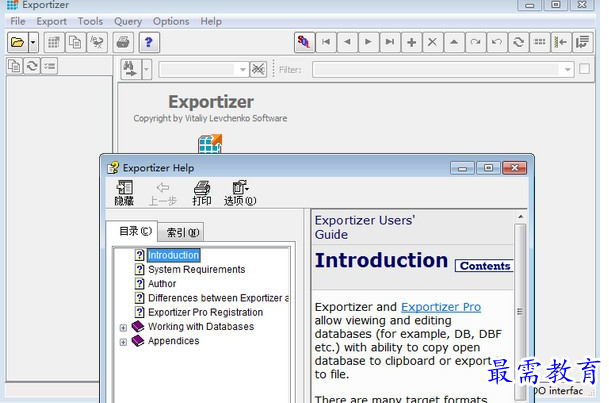Click the 隐藏 hide pane icon in Help
Screen dimensions: 609x403
tap(124, 193)
